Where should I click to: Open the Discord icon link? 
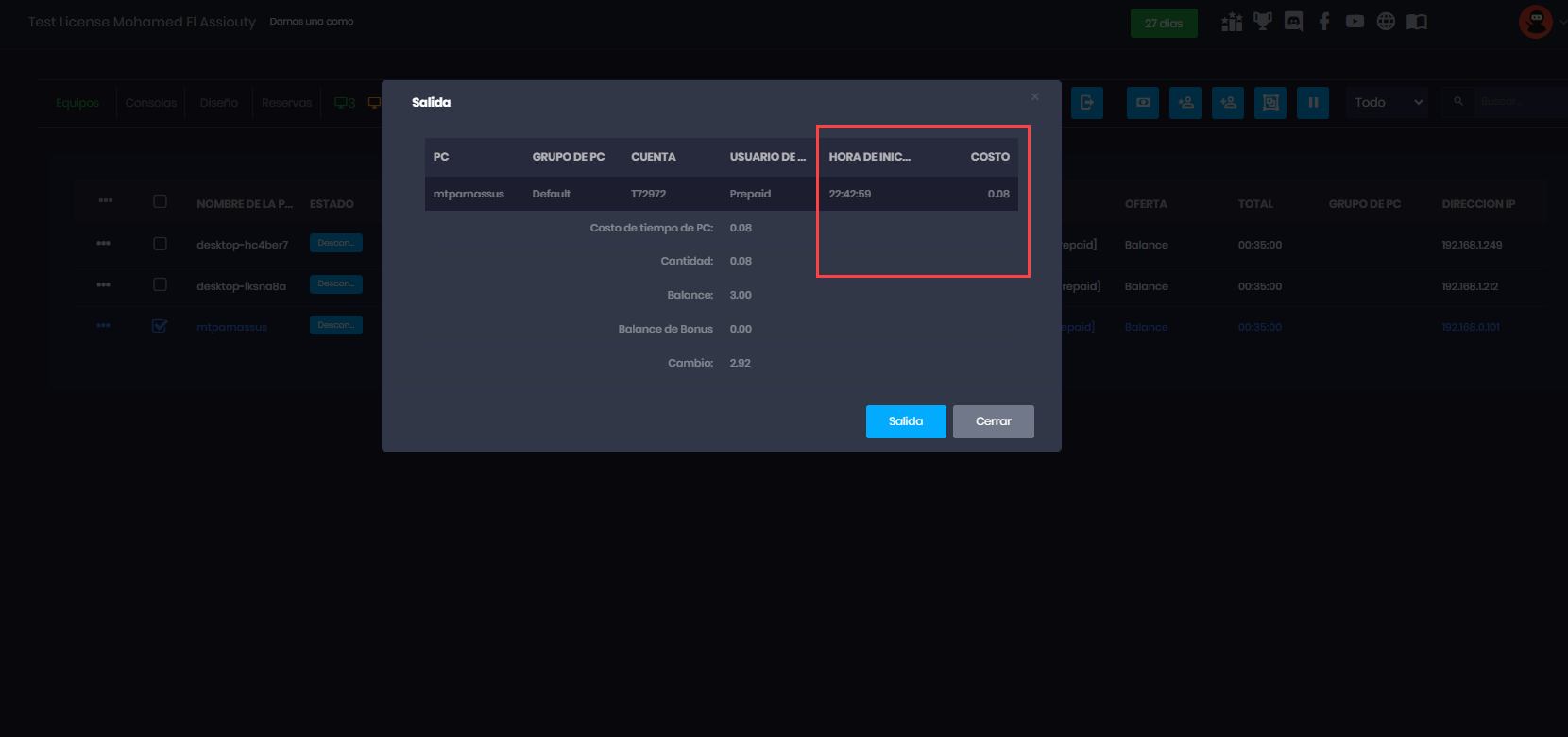click(x=1294, y=22)
